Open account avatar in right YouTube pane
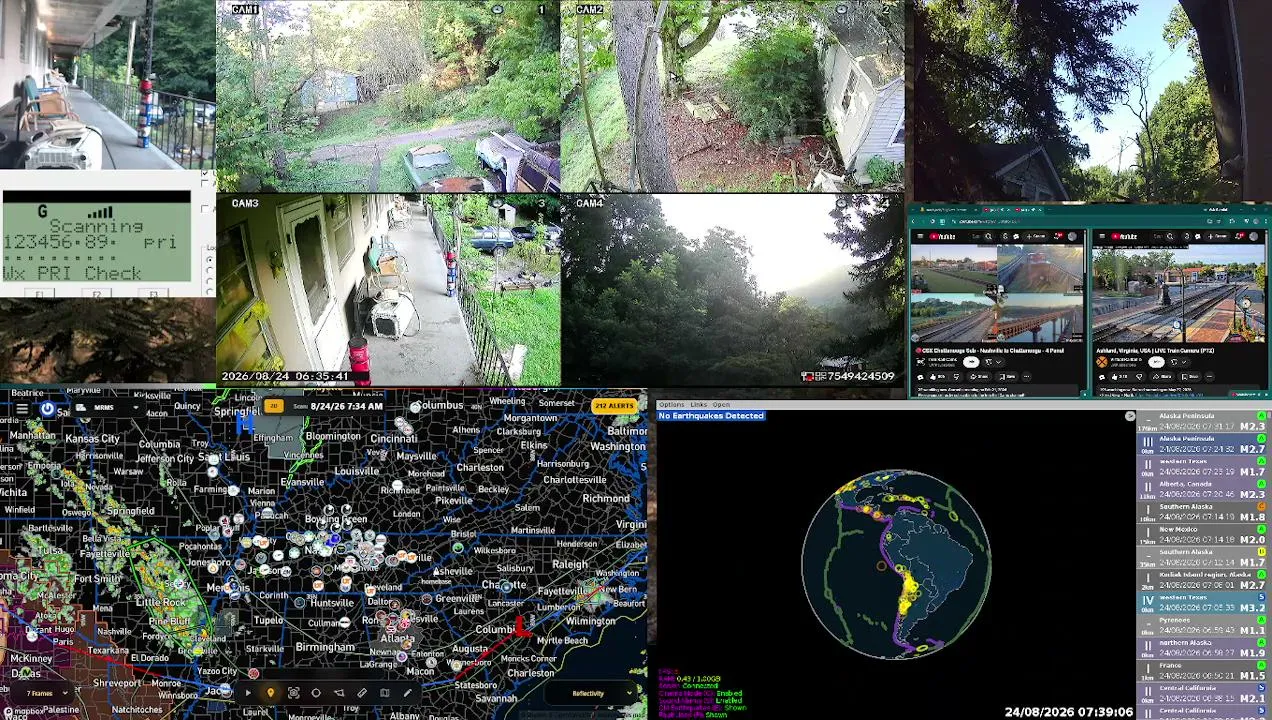 point(1253,236)
